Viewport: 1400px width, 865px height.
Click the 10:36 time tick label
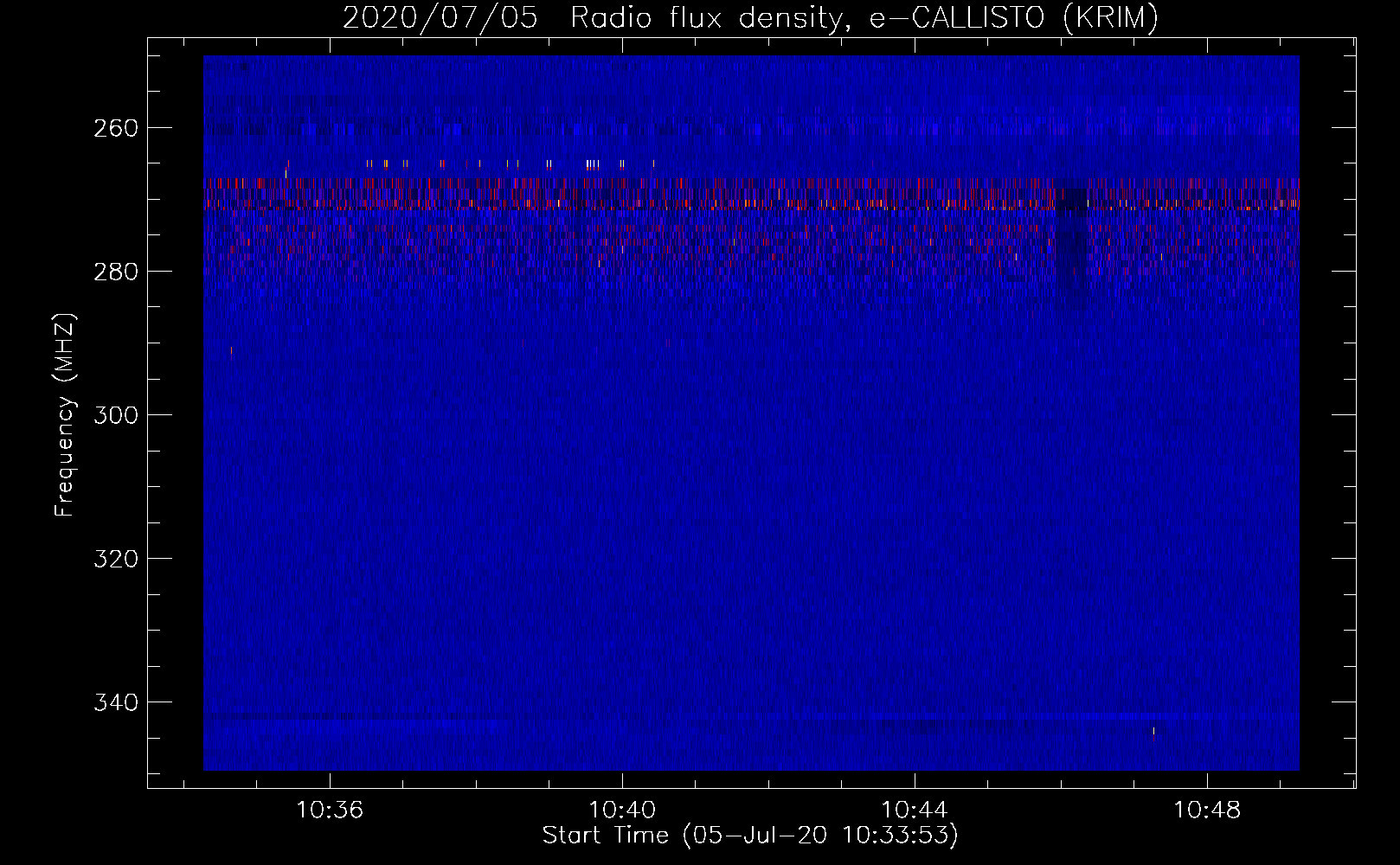[x=330, y=811]
